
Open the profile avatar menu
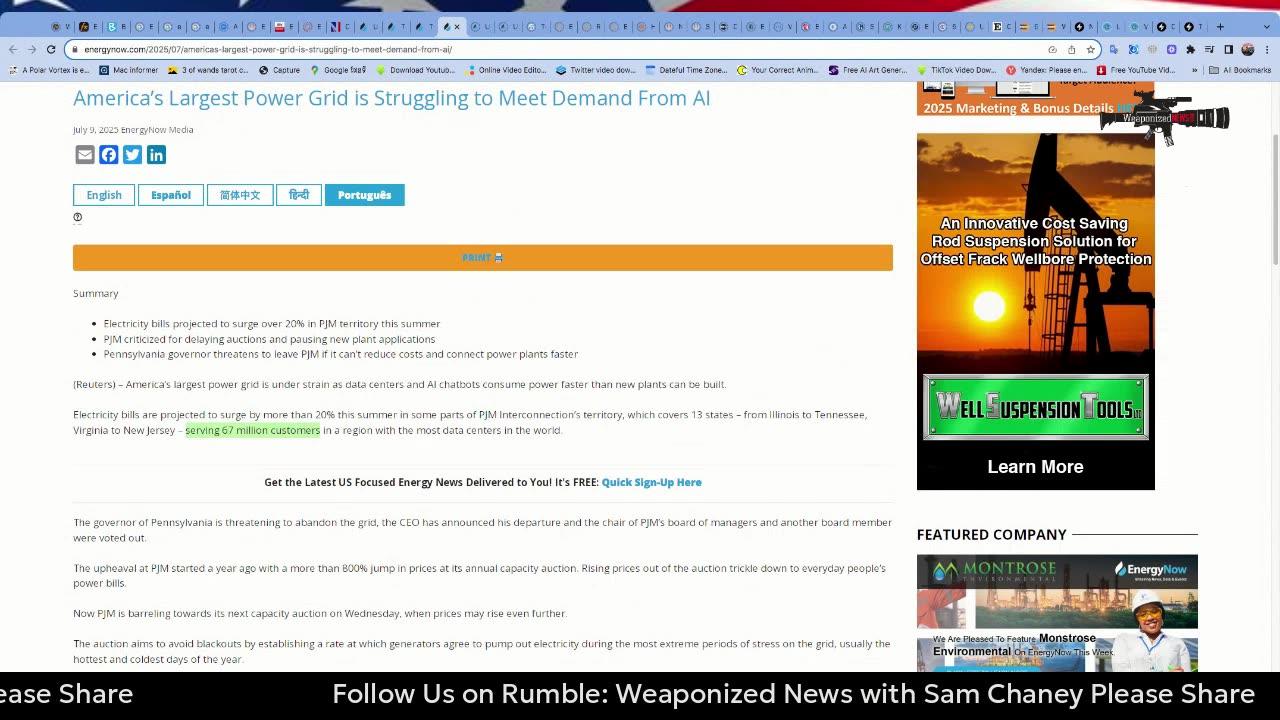(1248, 49)
